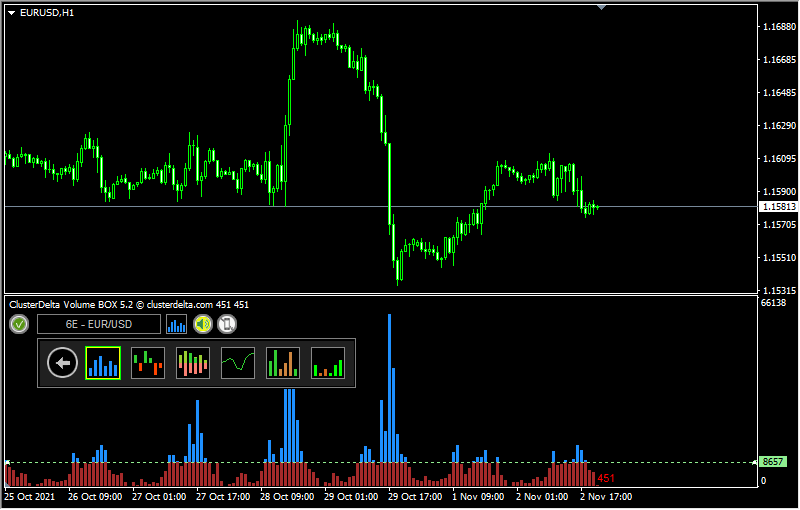
Task: Click the 6E - EUR/USD instrument field
Action: click(99, 324)
